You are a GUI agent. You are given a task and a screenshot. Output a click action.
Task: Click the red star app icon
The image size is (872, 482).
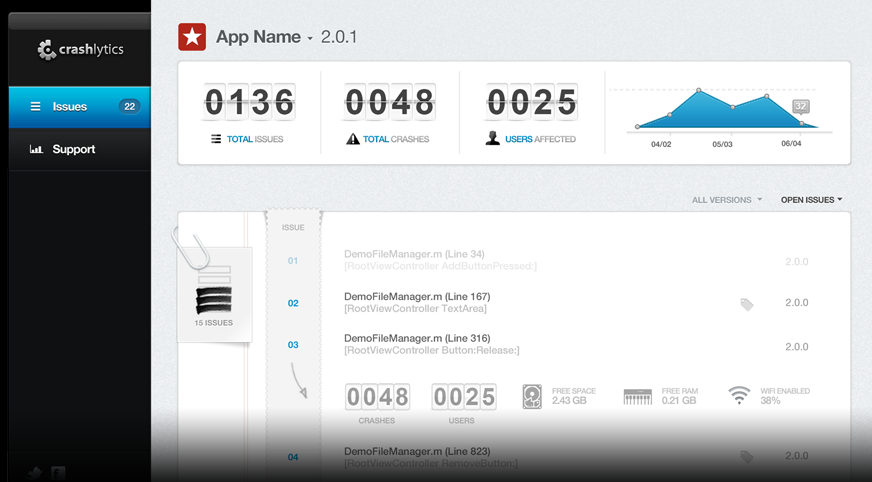pyautogui.click(x=192, y=37)
